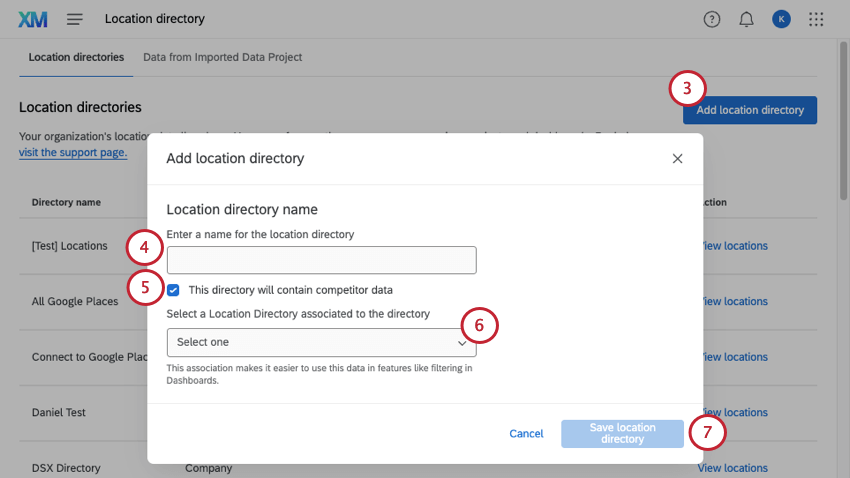Switch to Location directories tab

tap(76, 57)
